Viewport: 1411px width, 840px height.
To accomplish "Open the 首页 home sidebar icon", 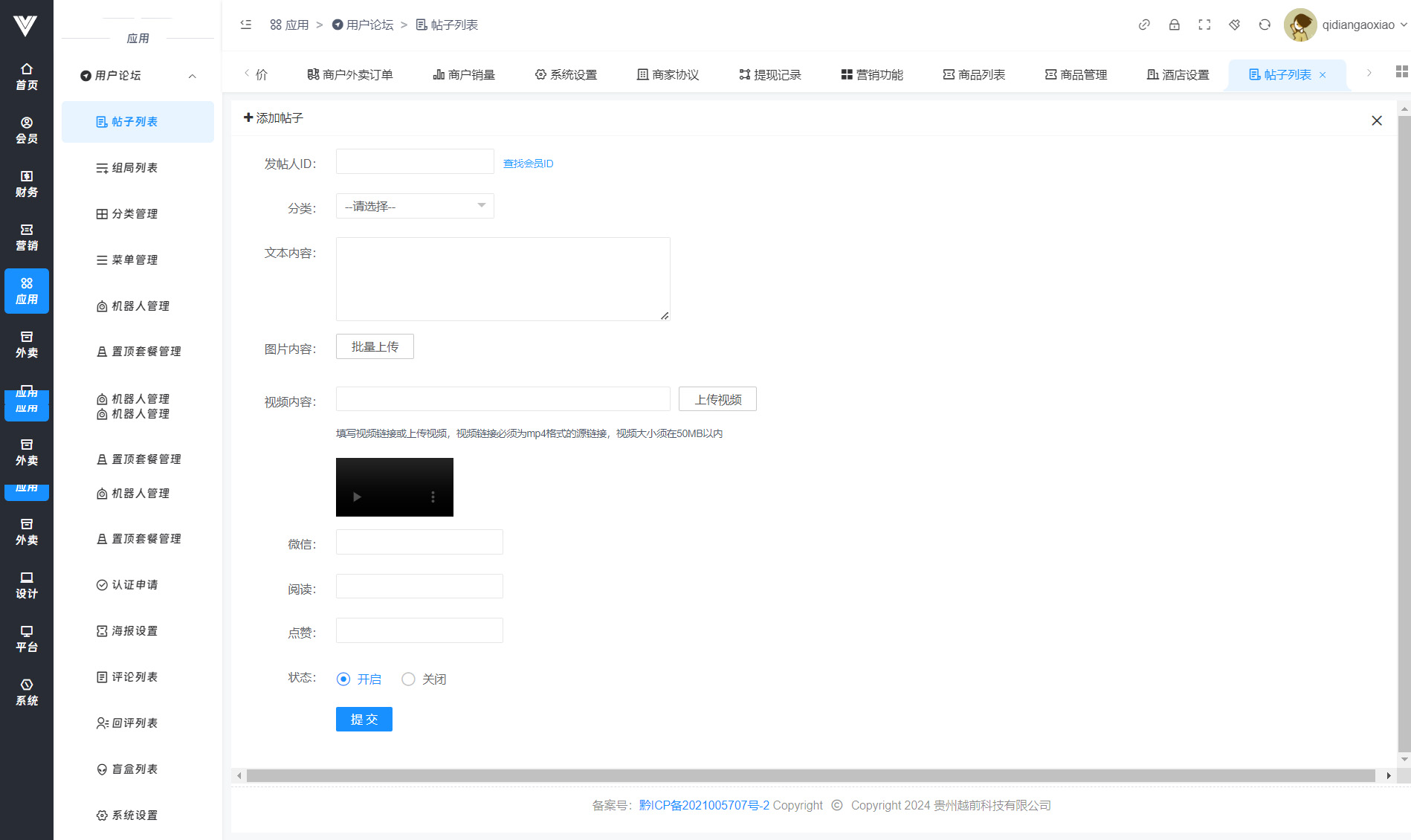I will [x=27, y=77].
